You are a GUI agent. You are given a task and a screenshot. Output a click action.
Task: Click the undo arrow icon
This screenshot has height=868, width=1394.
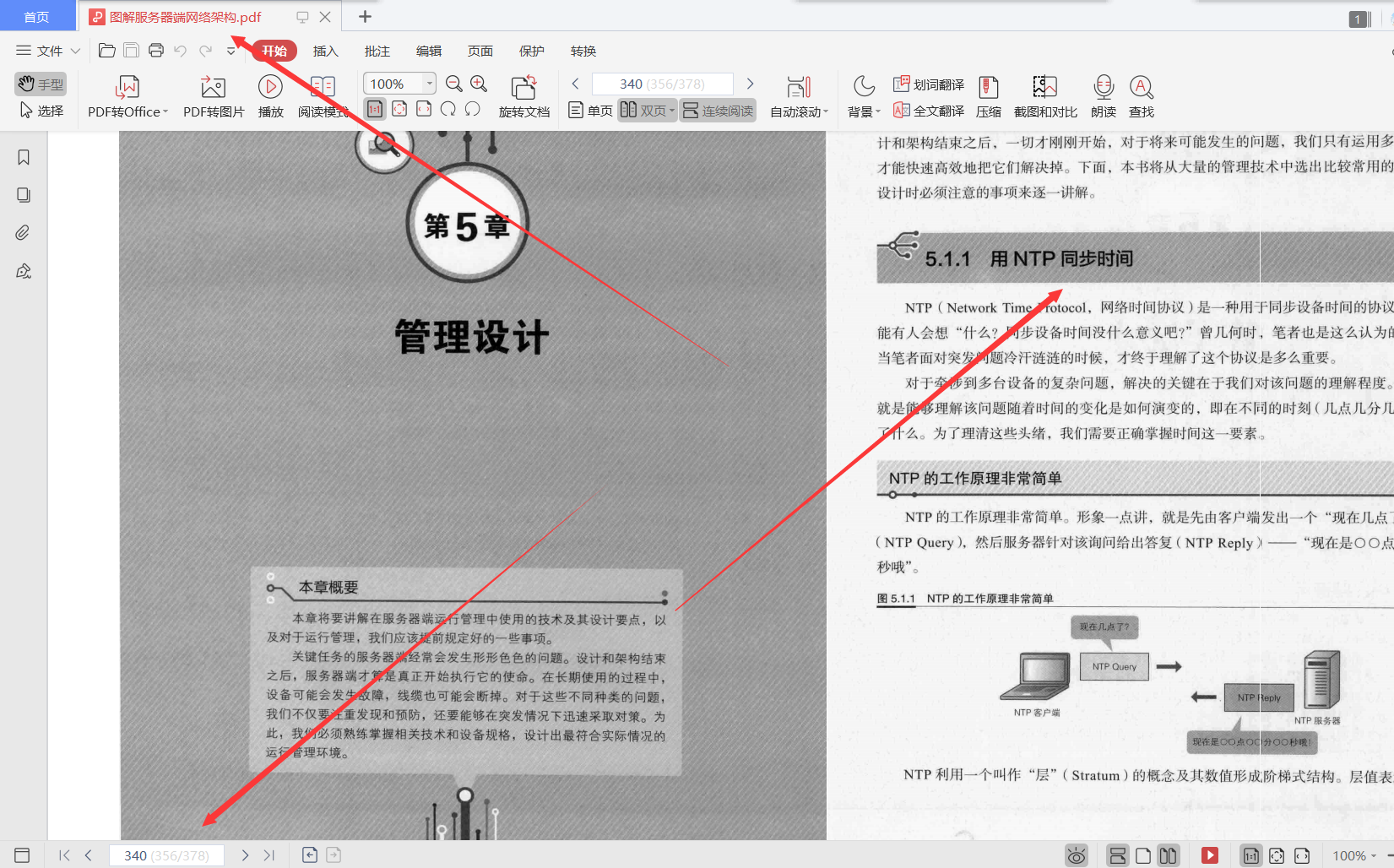180,51
